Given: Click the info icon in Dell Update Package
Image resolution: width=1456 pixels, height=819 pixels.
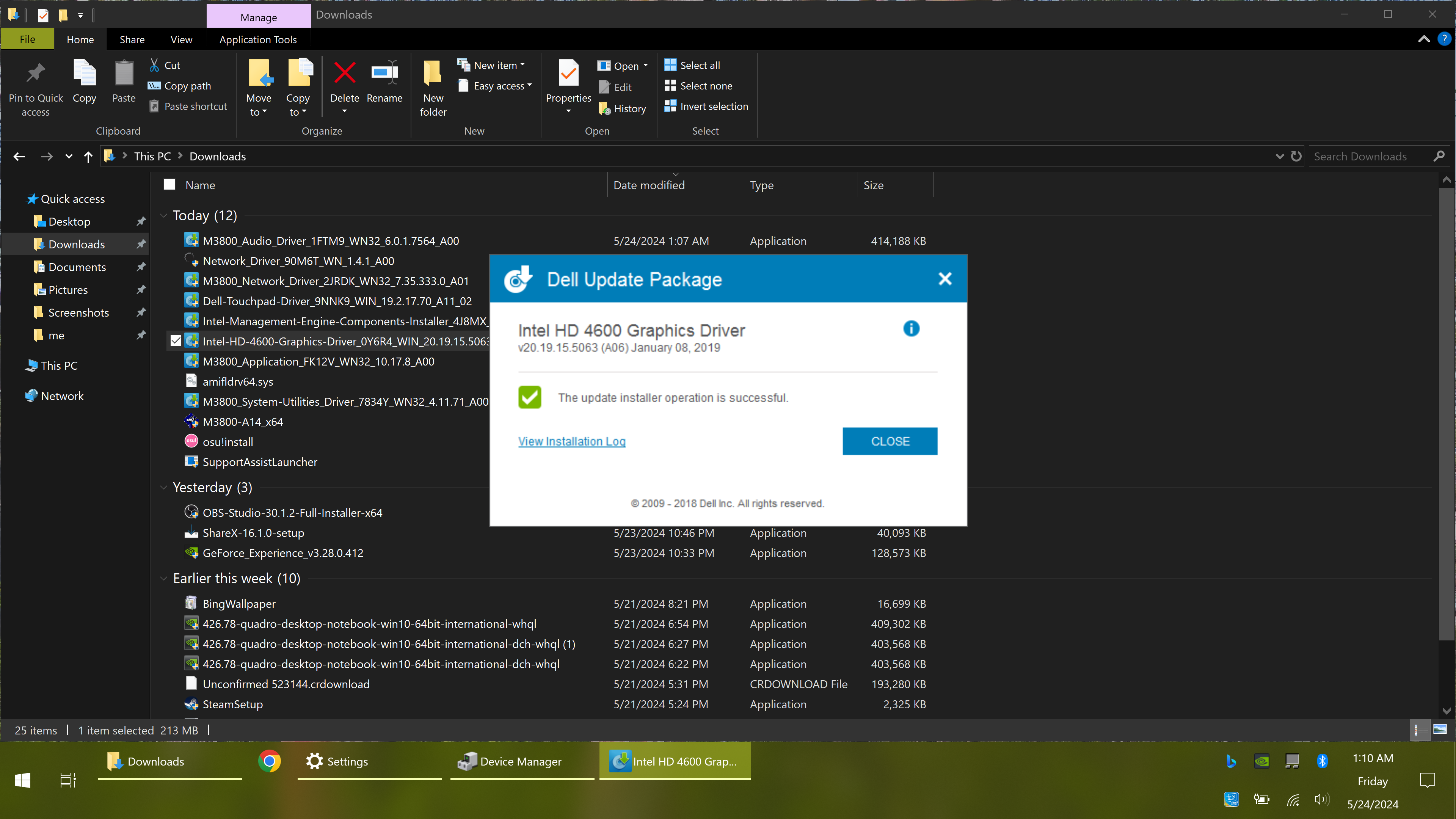Looking at the screenshot, I should (911, 328).
